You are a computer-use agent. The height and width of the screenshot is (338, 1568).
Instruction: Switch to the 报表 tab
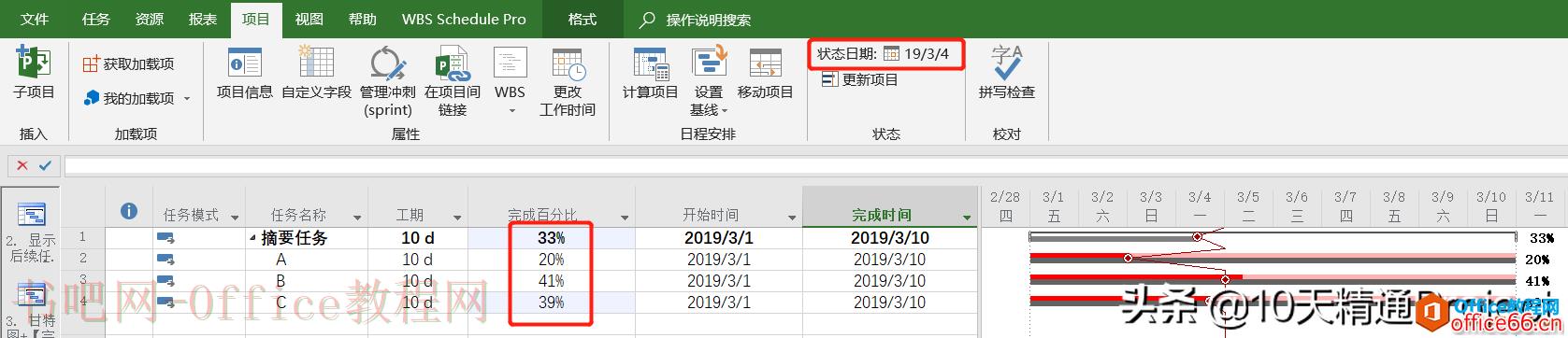point(202,19)
